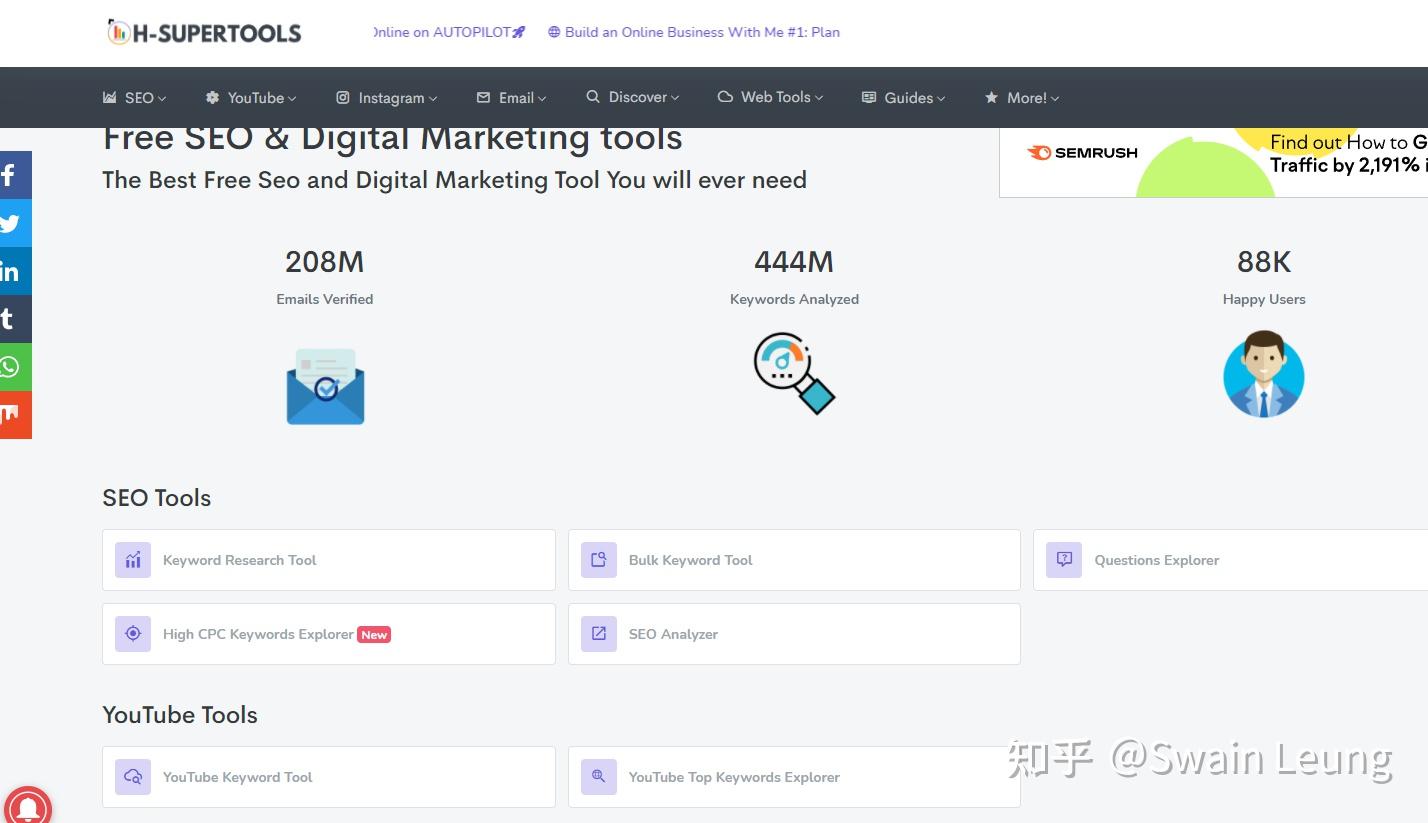
Task: Open the Guides menu item
Action: click(903, 97)
